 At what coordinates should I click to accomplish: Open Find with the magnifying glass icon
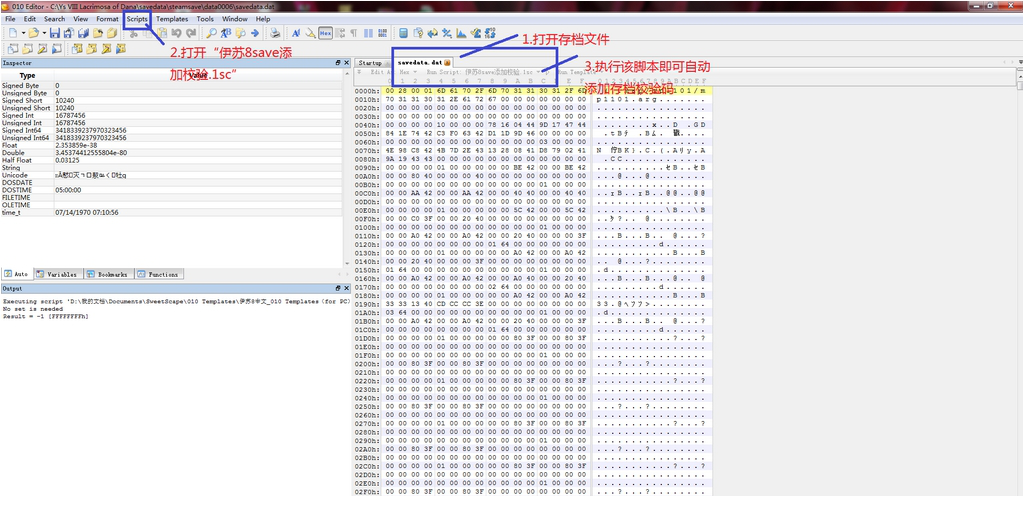[x=212, y=33]
